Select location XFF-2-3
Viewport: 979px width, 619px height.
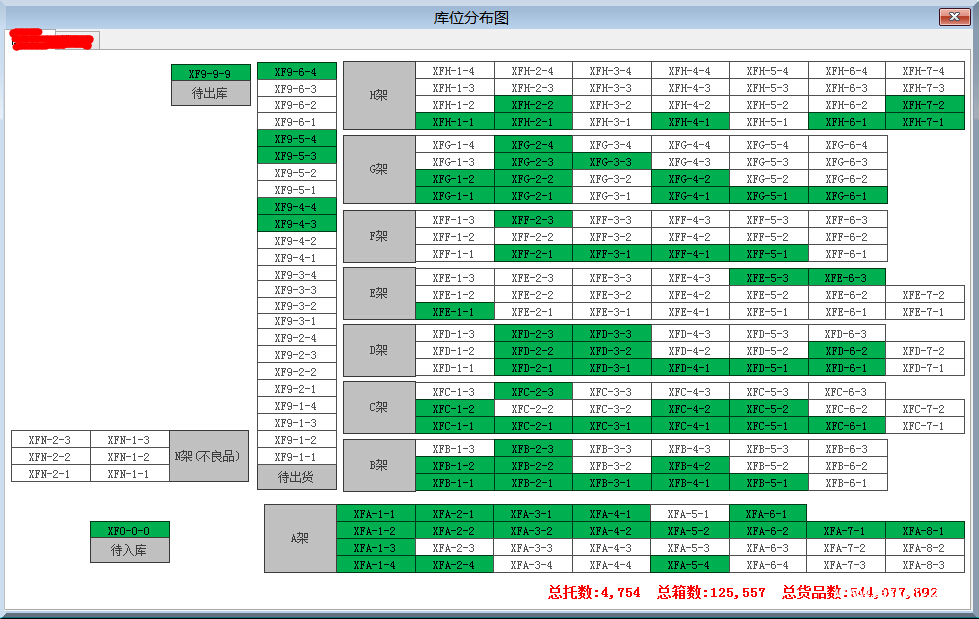tap(533, 220)
